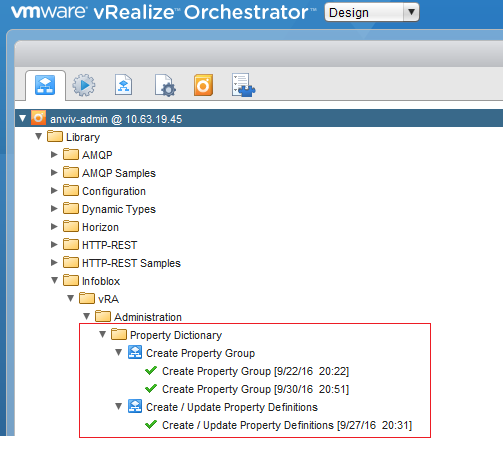
Task: Collapse the vRA folder
Action: click(x=71, y=298)
